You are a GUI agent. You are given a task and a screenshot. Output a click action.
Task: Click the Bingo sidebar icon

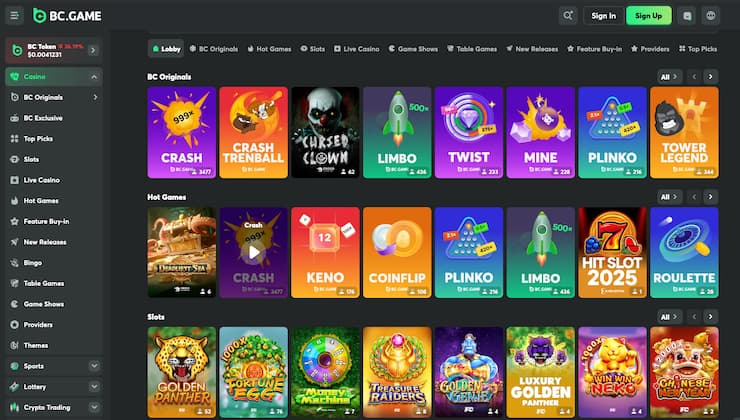pos(15,263)
